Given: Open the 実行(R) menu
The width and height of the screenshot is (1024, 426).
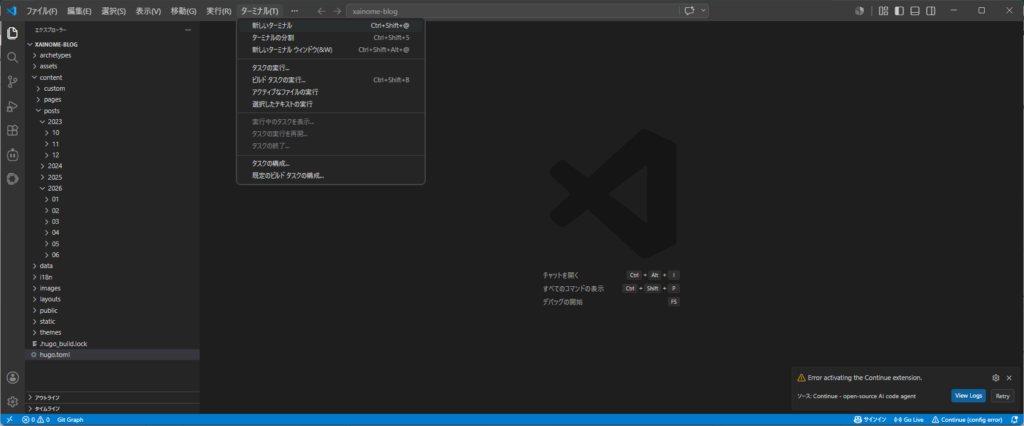Looking at the screenshot, I should click(219, 11).
